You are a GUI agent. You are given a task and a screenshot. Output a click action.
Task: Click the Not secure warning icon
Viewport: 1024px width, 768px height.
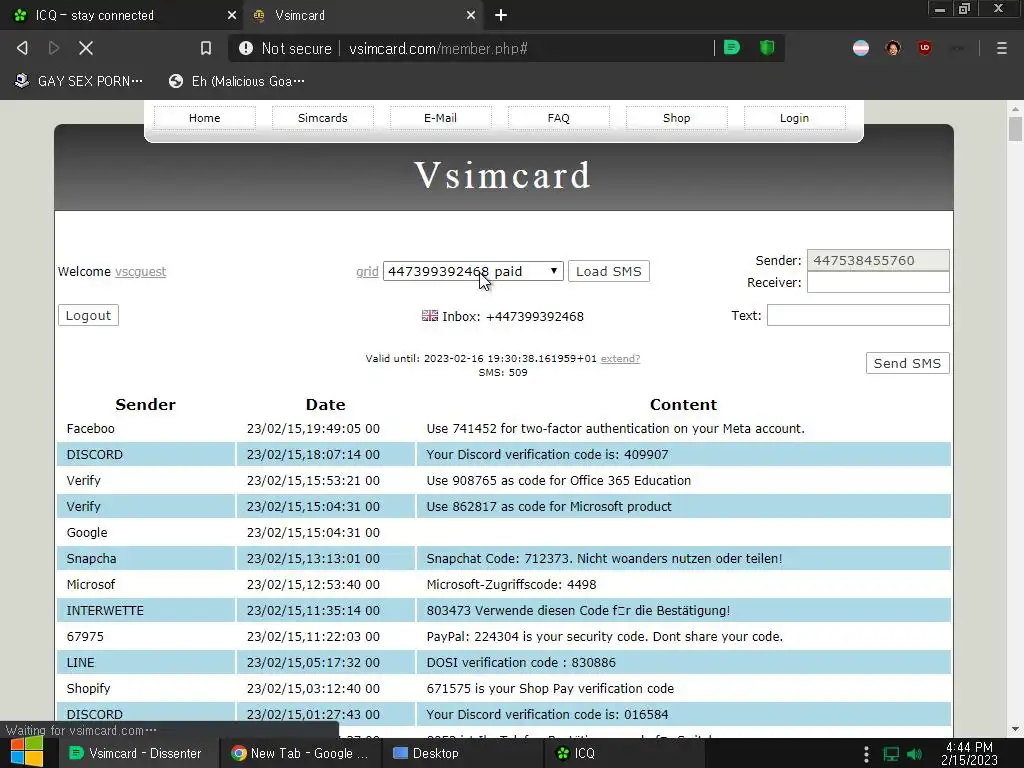coord(246,48)
